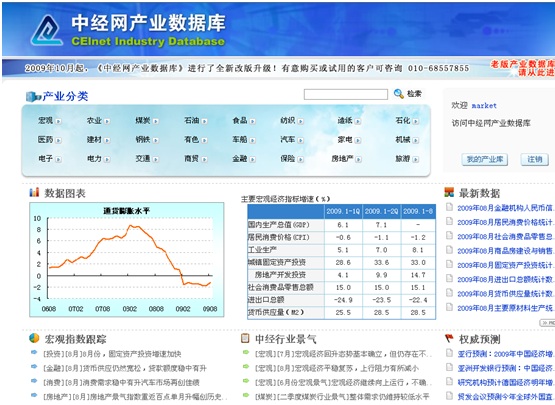The width and height of the screenshot is (555, 405).
Task: Expand the 金融 category arrow
Action: point(252,159)
